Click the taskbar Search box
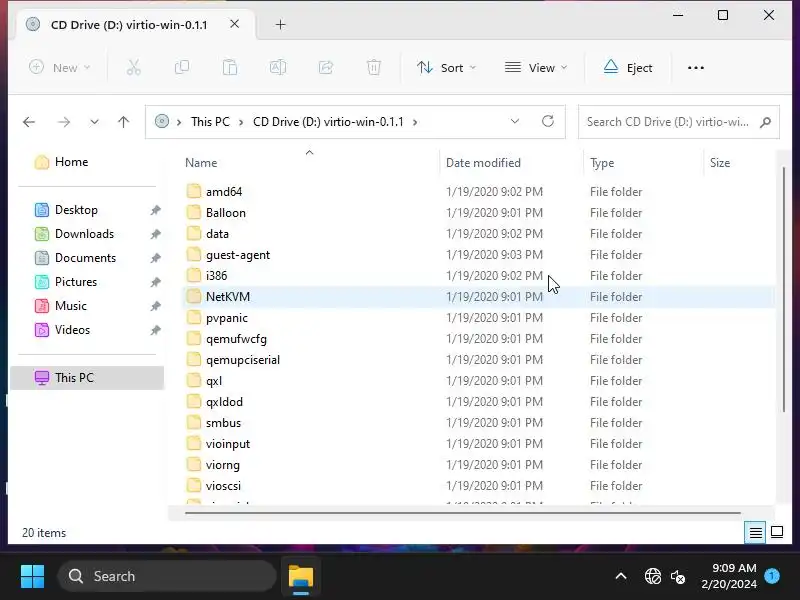Image resolution: width=800 pixels, height=600 pixels. coord(167,577)
